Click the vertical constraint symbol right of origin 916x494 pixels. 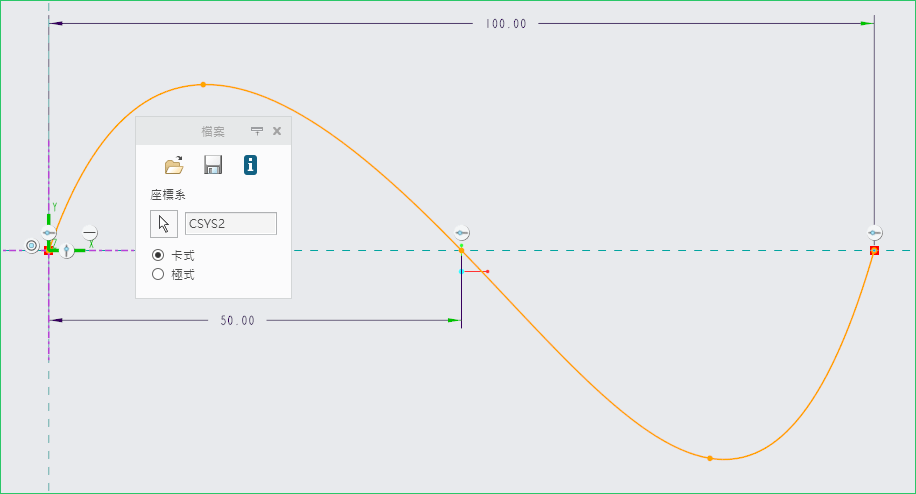[67, 251]
